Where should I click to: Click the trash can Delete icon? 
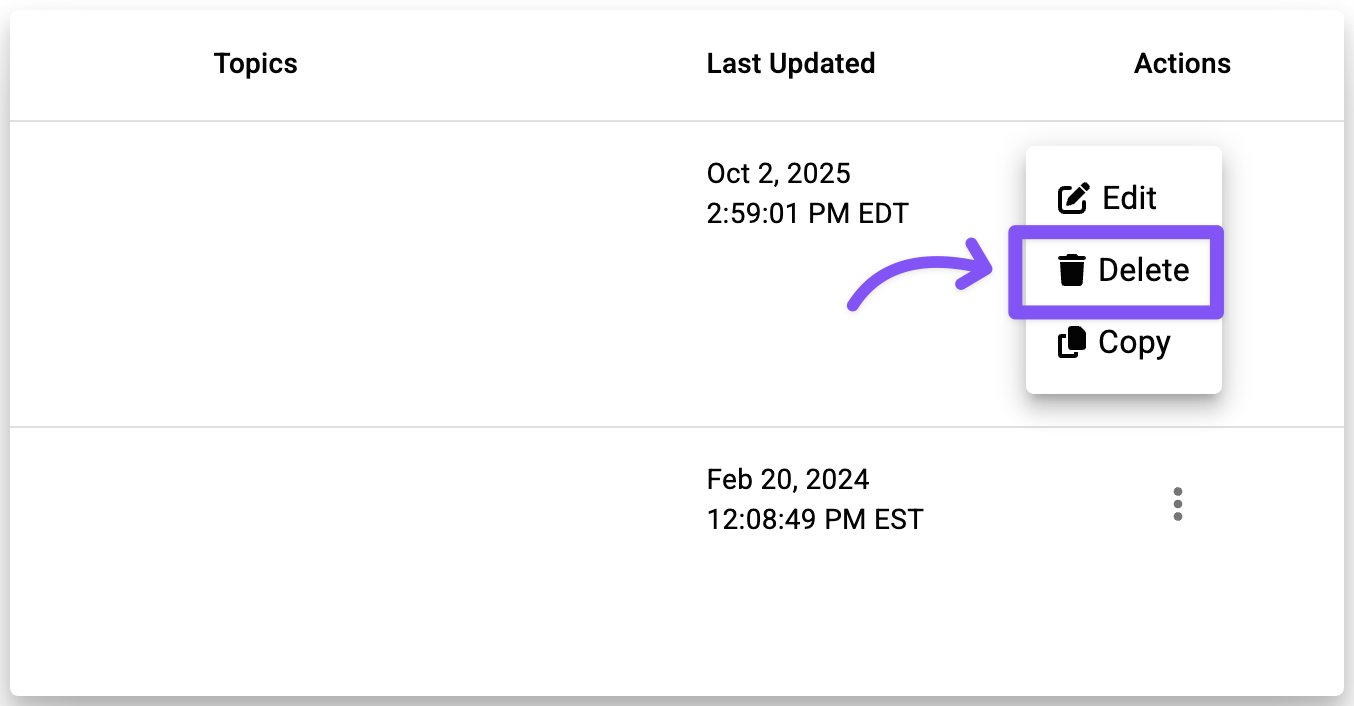click(x=1072, y=270)
